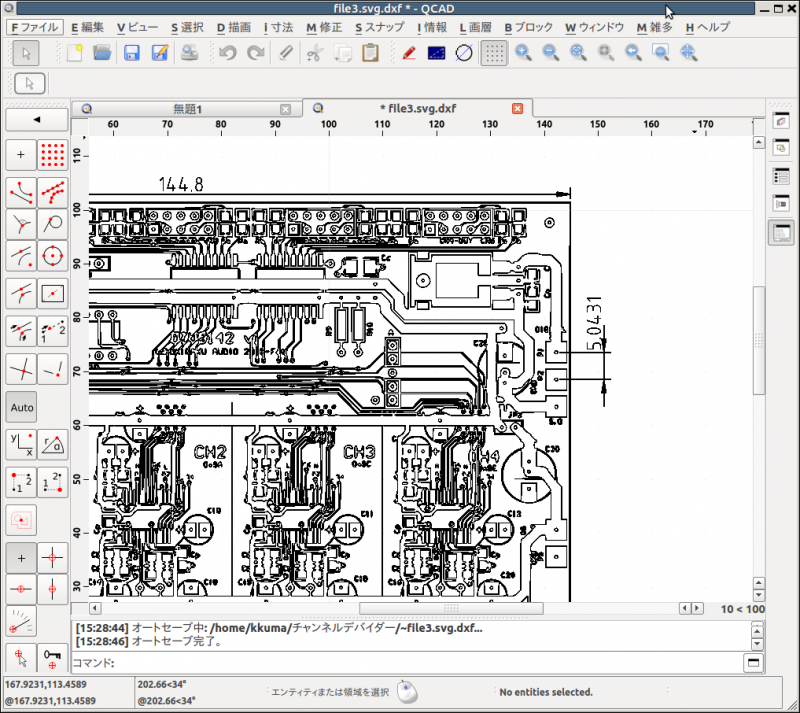Screen dimensions: 800x713
Task: Toggle the Auto snap button
Action: (22, 407)
